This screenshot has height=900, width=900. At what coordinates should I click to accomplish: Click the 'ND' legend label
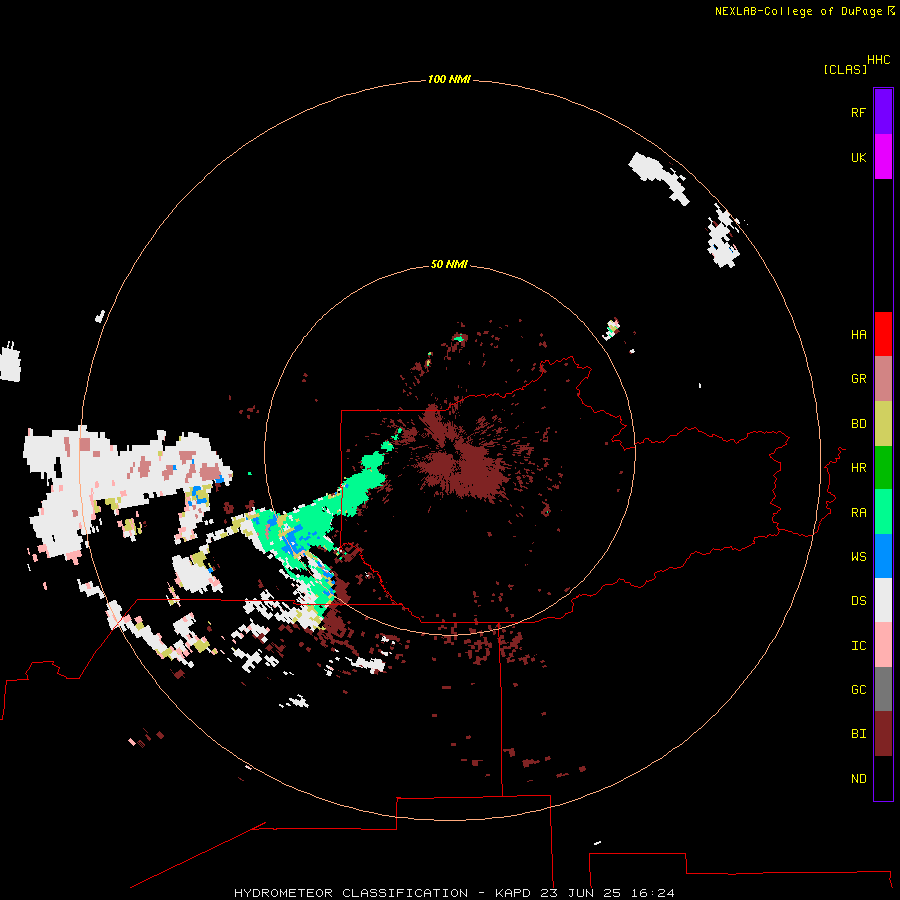click(859, 779)
